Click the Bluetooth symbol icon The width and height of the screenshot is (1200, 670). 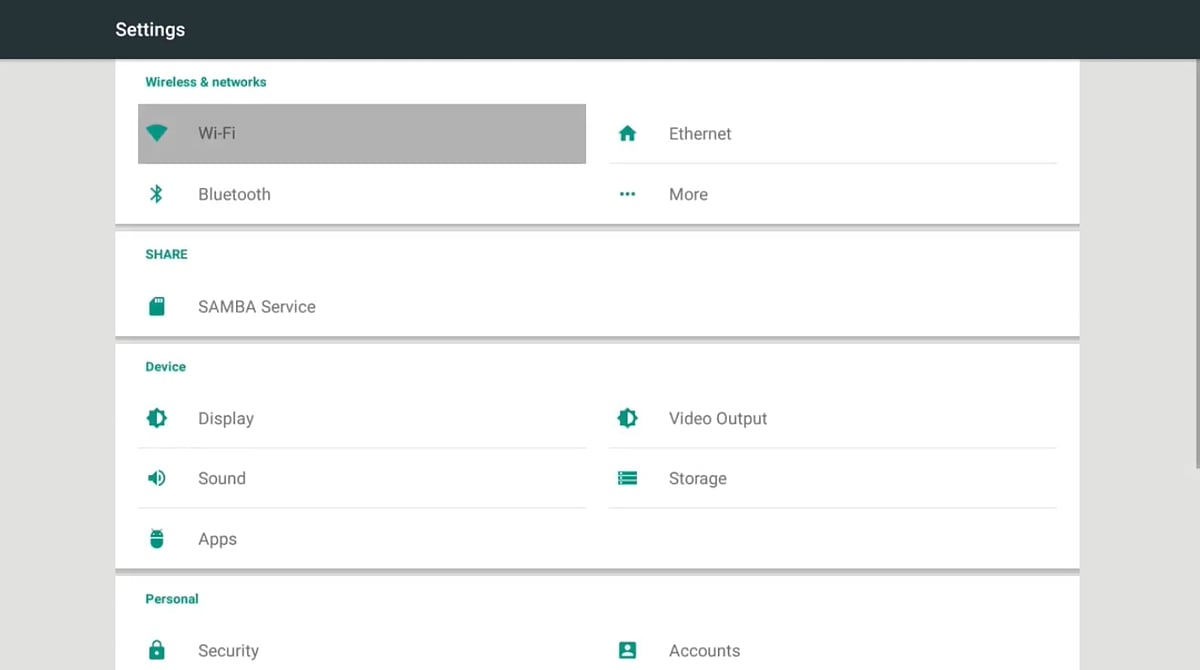click(156, 194)
